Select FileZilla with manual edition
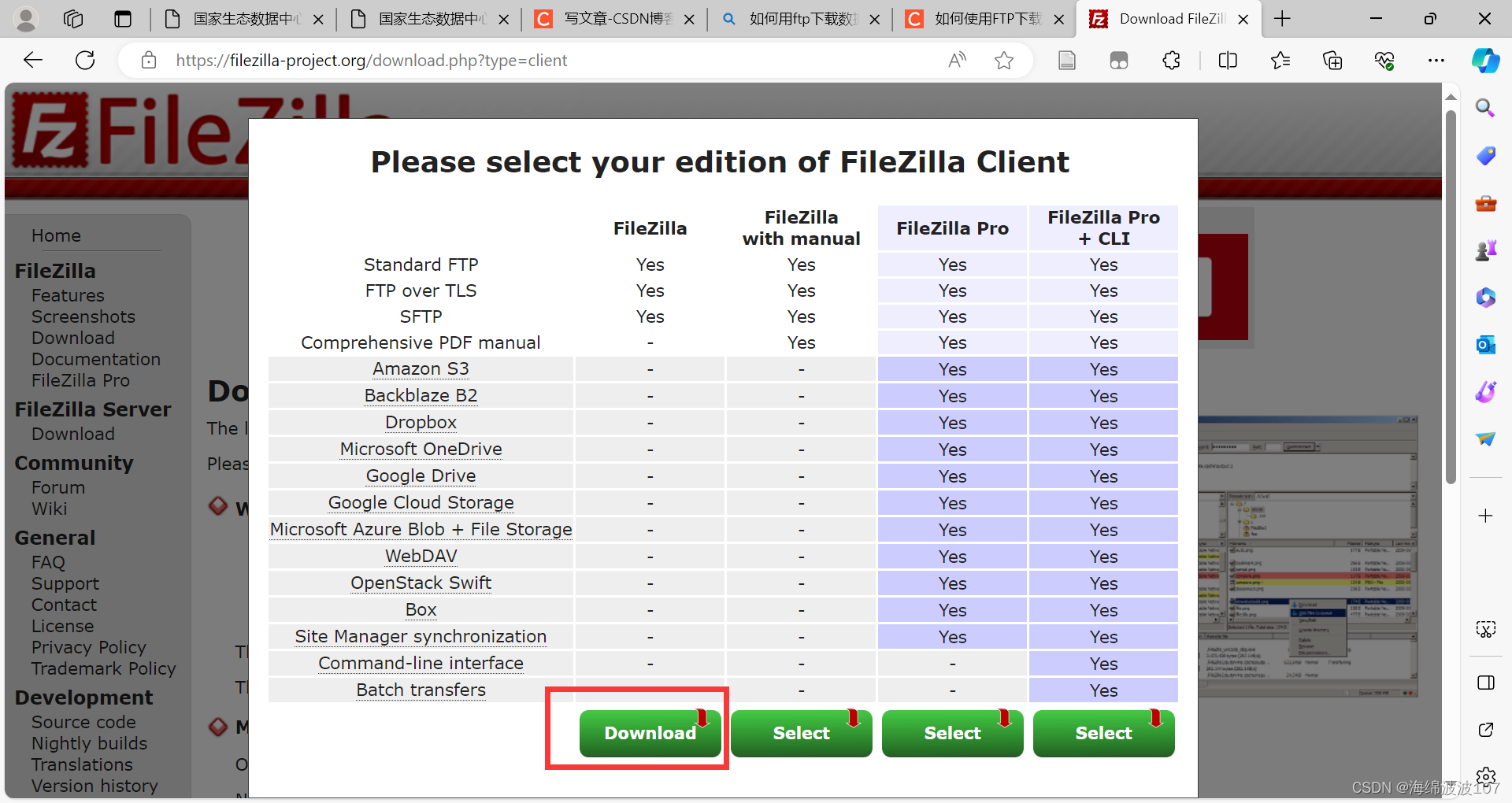1512x803 pixels. (x=801, y=733)
